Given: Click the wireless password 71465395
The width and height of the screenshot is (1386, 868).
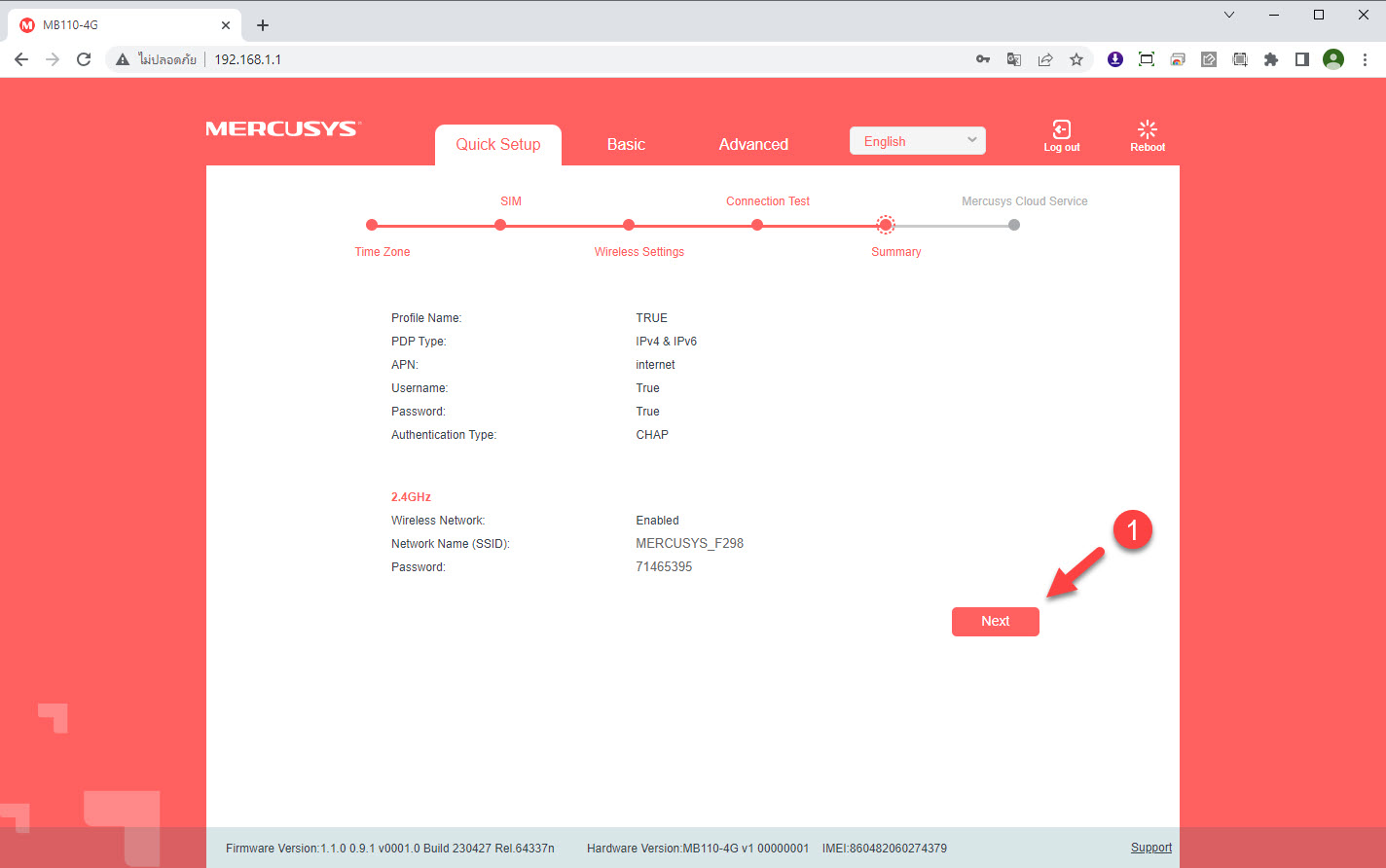Looking at the screenshot, I should click(x=664, y=567).
